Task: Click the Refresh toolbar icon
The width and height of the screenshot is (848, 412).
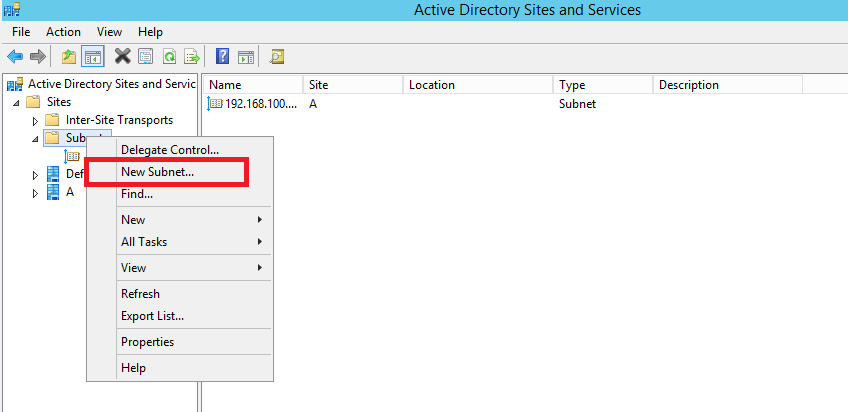Action: point(169,57)
